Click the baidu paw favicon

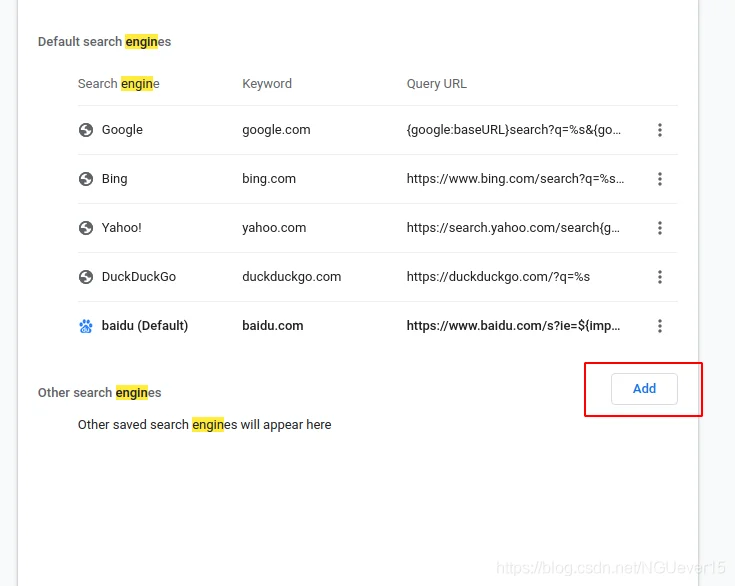pos(86,326)
